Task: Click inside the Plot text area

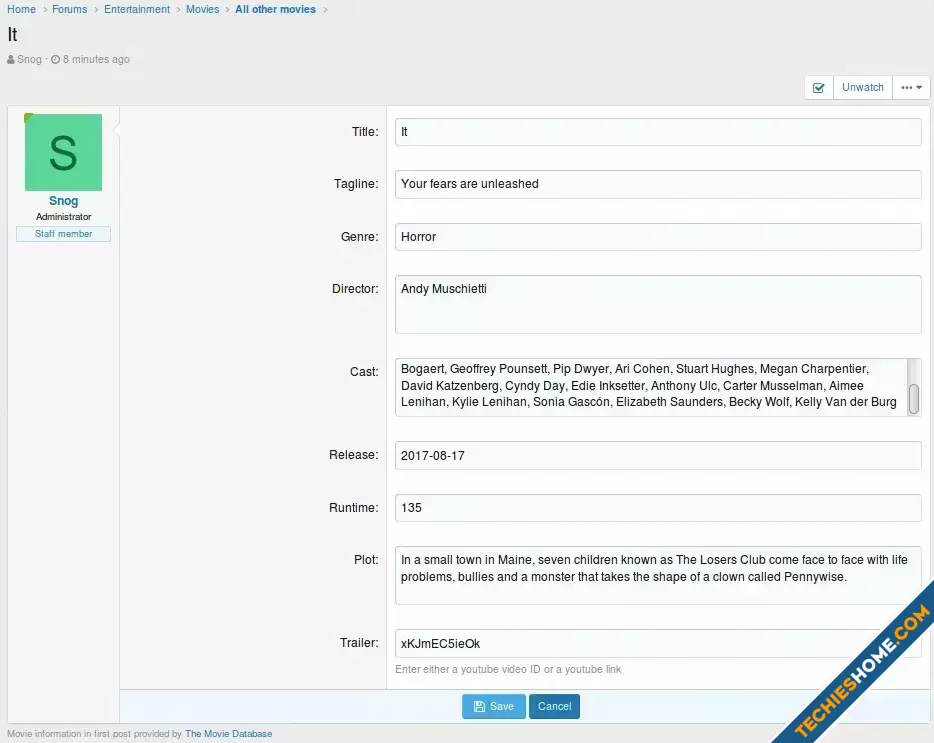Action: (x=658, y=576)
